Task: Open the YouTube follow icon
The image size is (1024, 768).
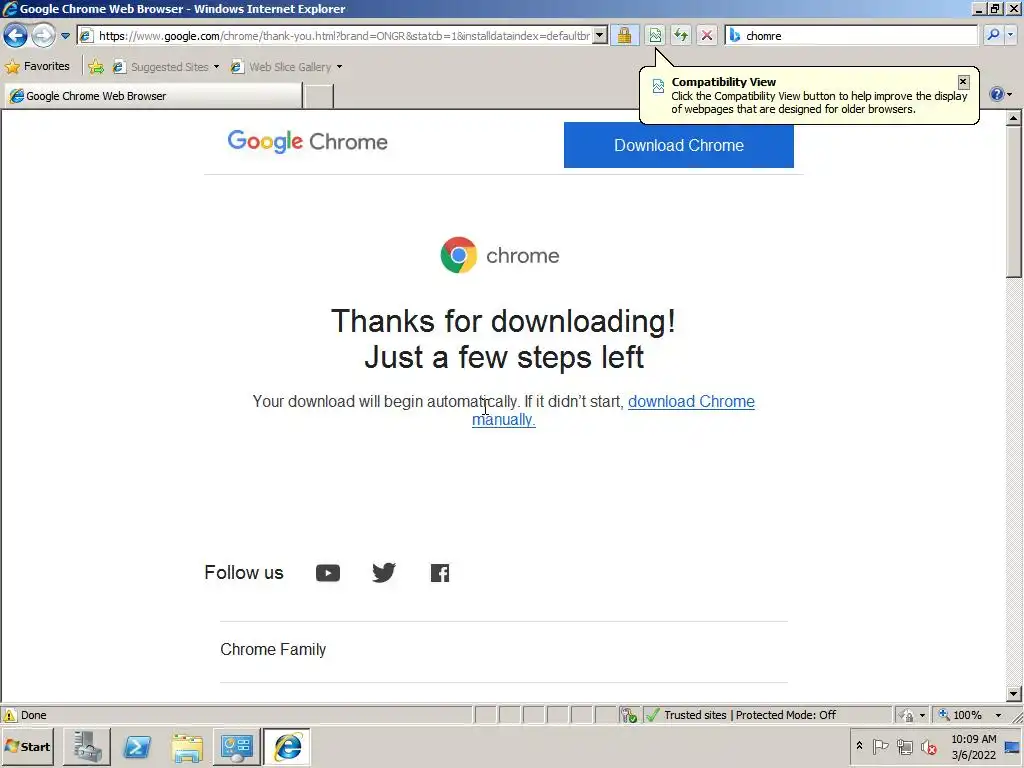Action: [x=328, y=573]
